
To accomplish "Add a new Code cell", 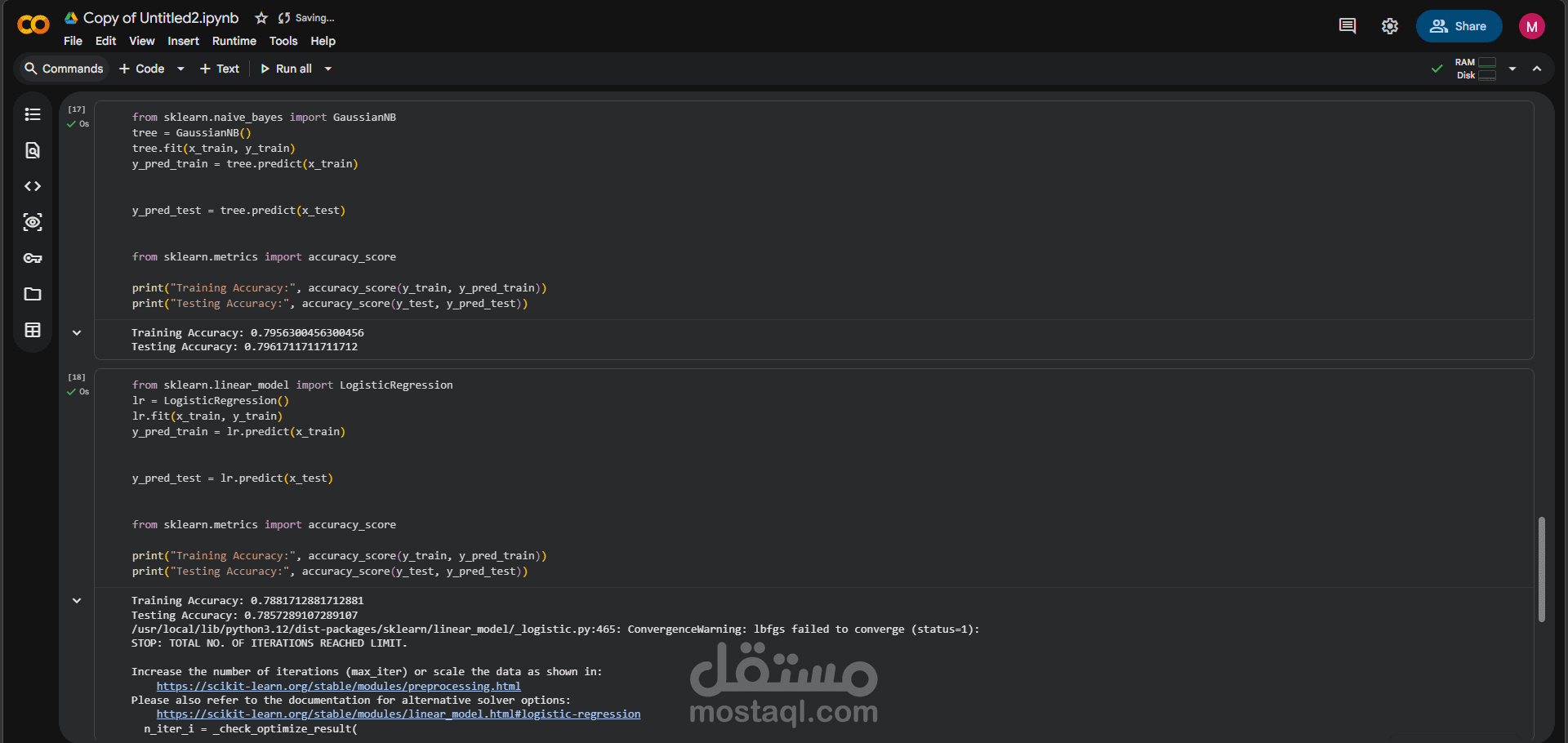I will point(142,69).
